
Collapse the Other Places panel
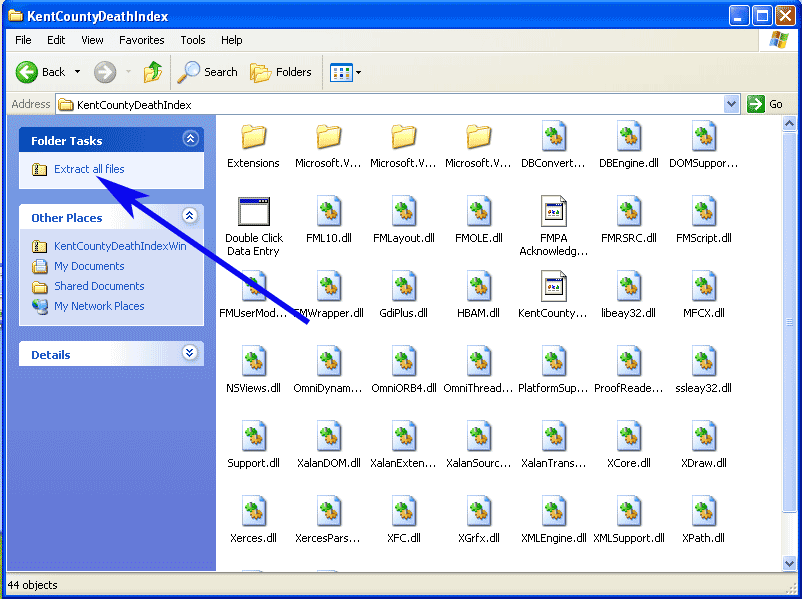point(189,216)
